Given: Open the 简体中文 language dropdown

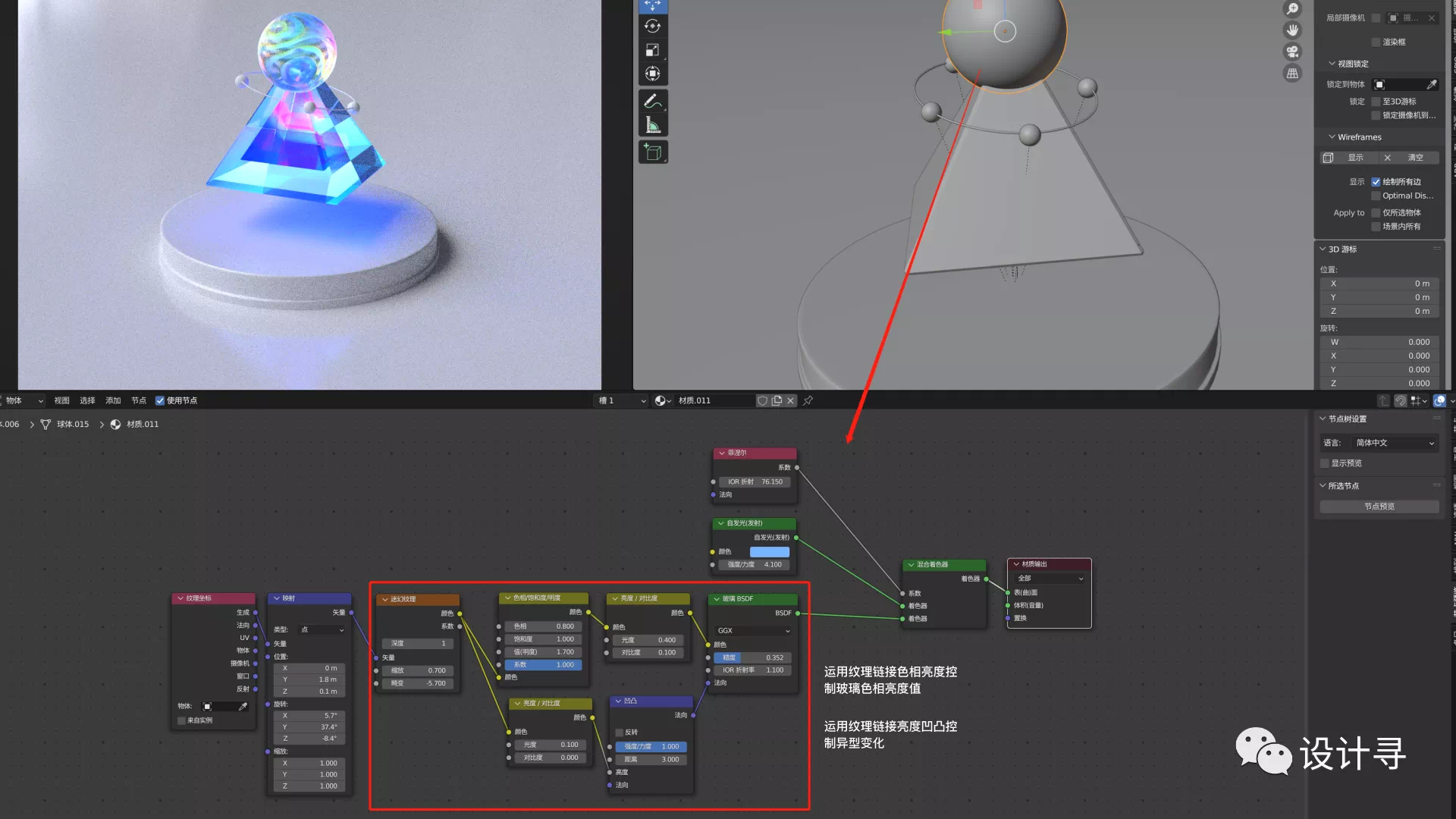Looking at the screenshot, I should (x=1394, y=443).
